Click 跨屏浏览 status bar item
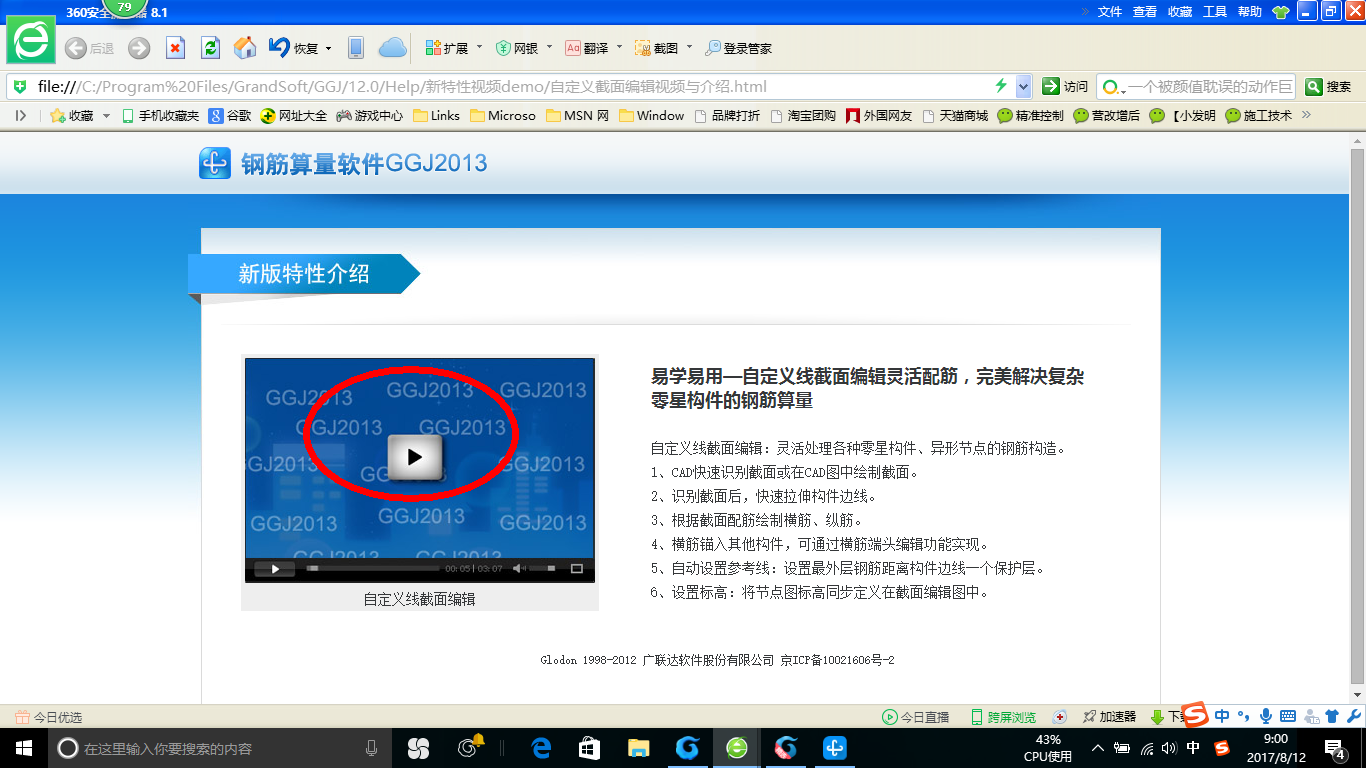The image size is (1366, 768). click(1003, 717)
